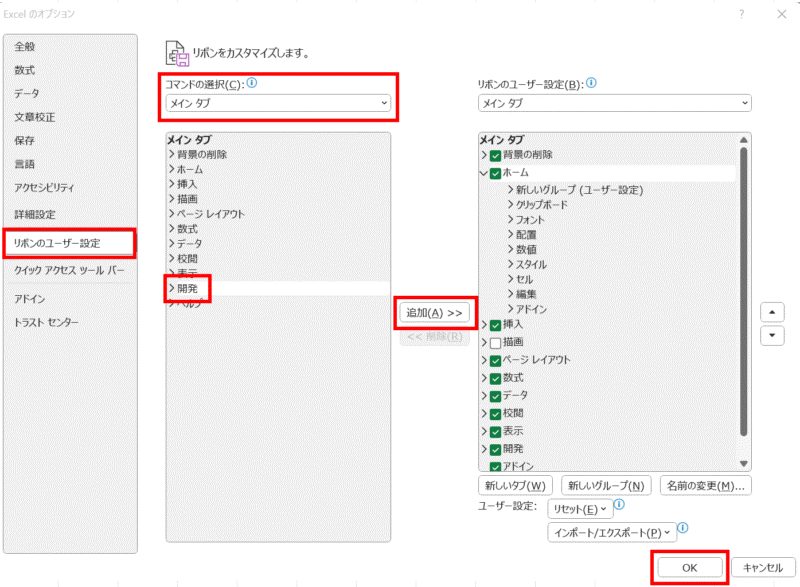Uncheck the 挿入 tab checkbox
Screen dimensions: 800x587
coord(495,325)
